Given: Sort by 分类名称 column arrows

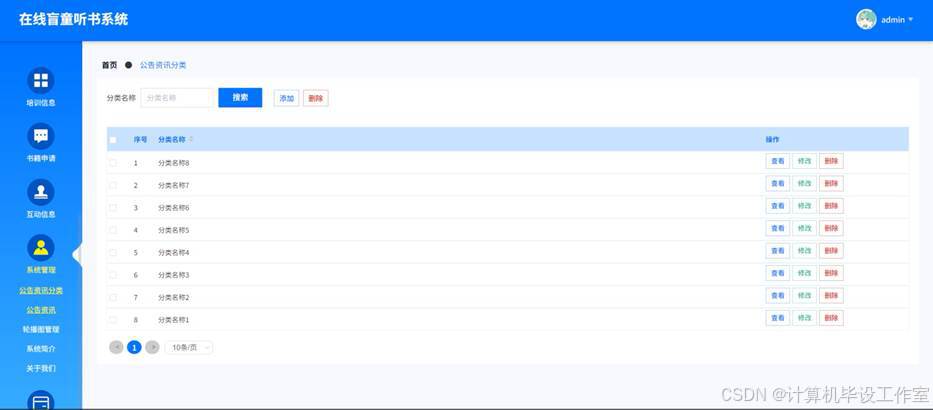Looking at the screenshot, I should [x=191, y=139].
